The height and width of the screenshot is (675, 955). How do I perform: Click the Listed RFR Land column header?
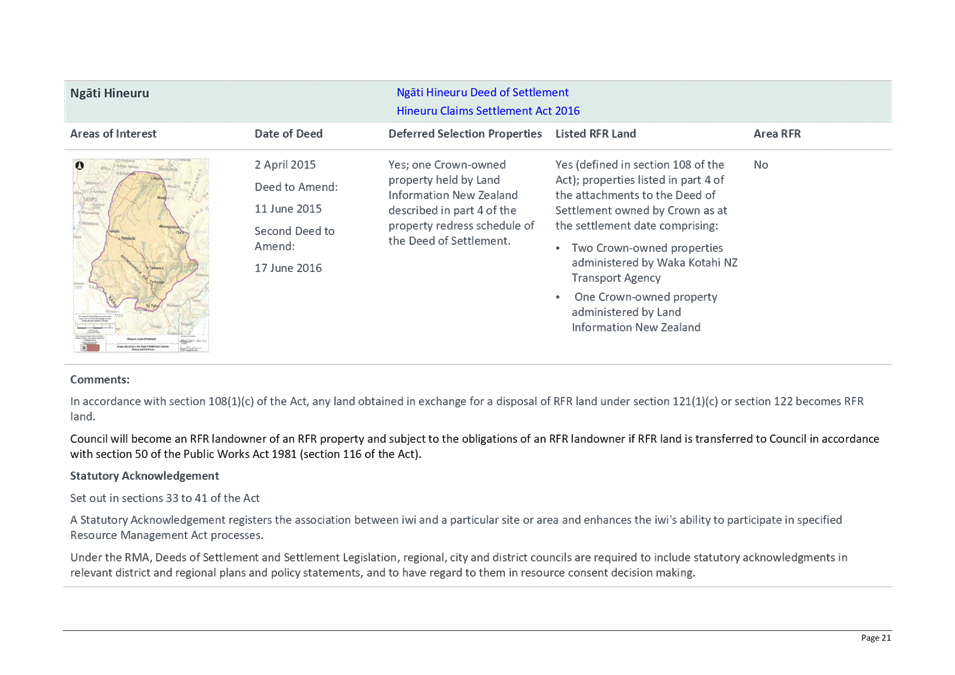click(596, 134)
